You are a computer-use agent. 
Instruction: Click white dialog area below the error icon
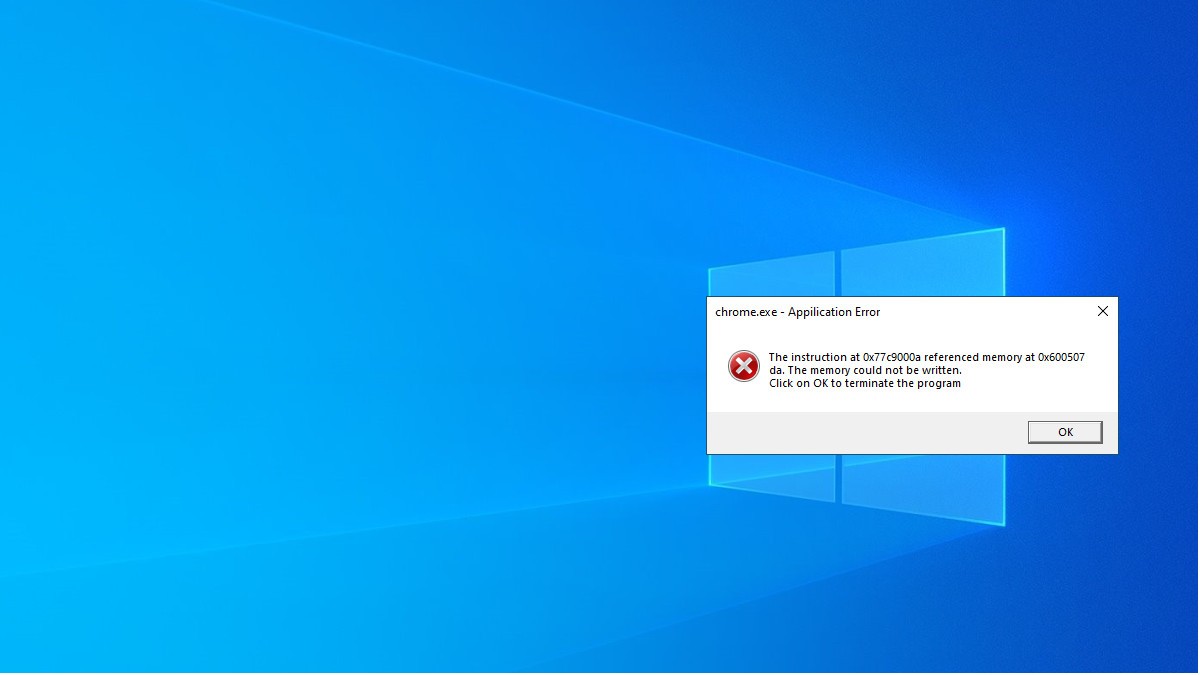[743, 398]
